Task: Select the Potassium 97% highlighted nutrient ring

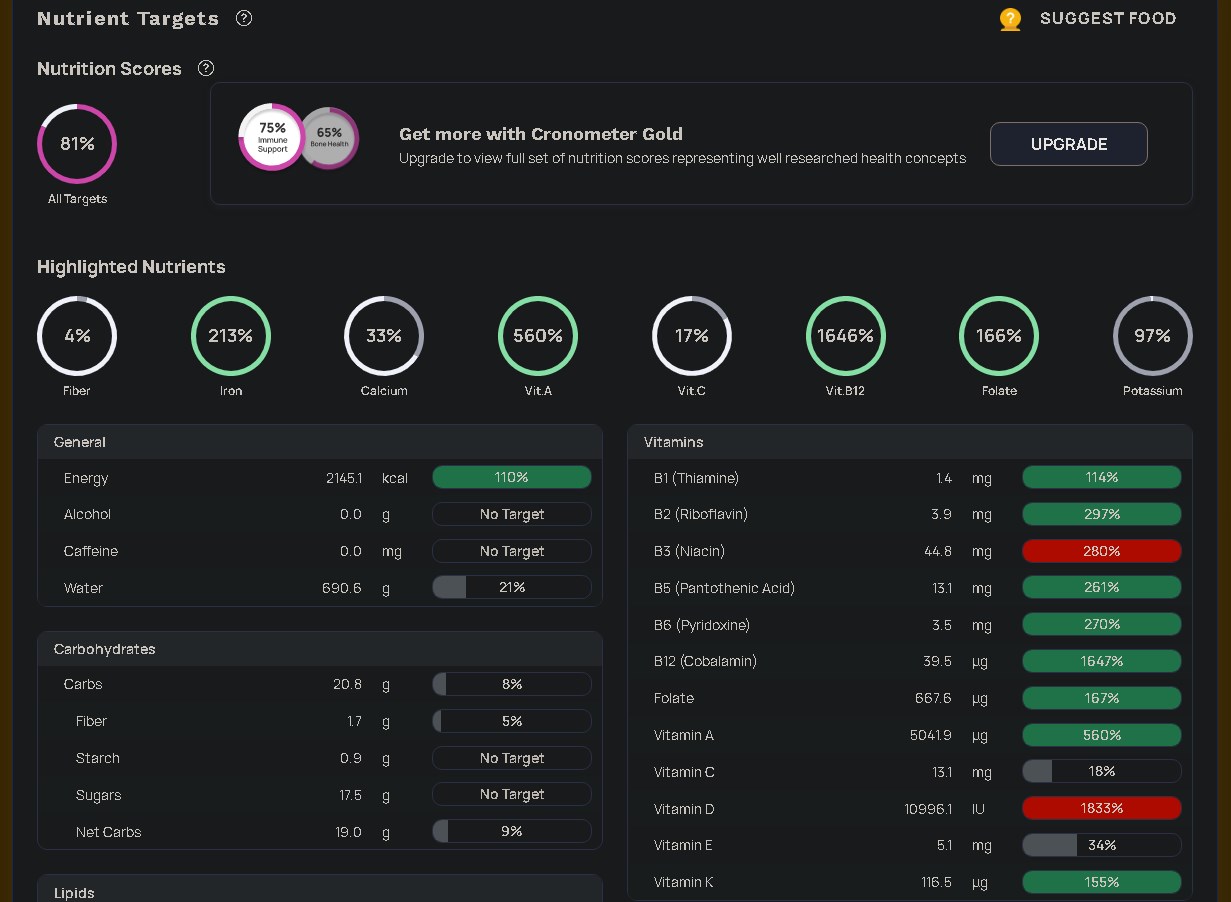Action: point(1153,336)
